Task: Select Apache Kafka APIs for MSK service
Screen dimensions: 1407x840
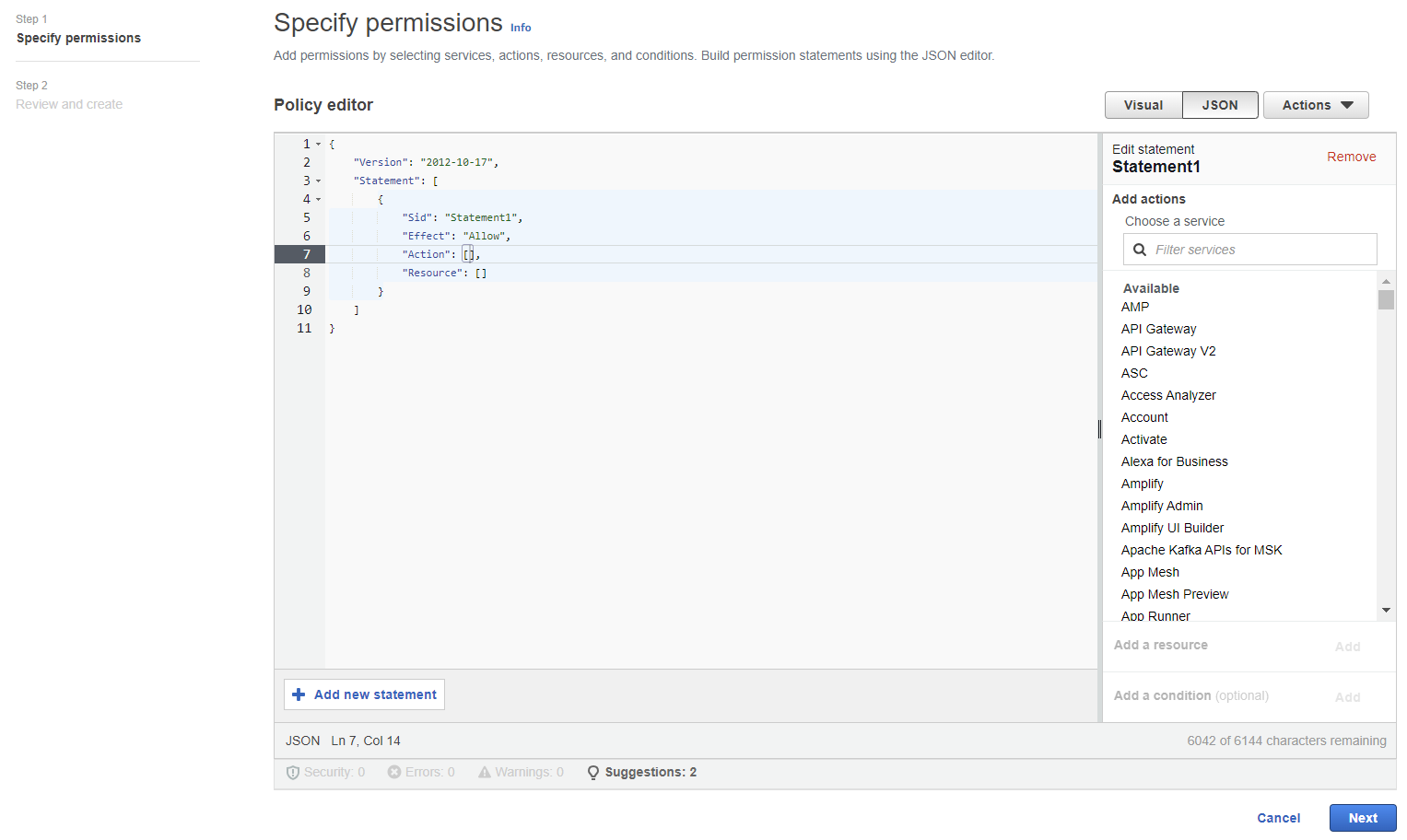Action: 1202,550
